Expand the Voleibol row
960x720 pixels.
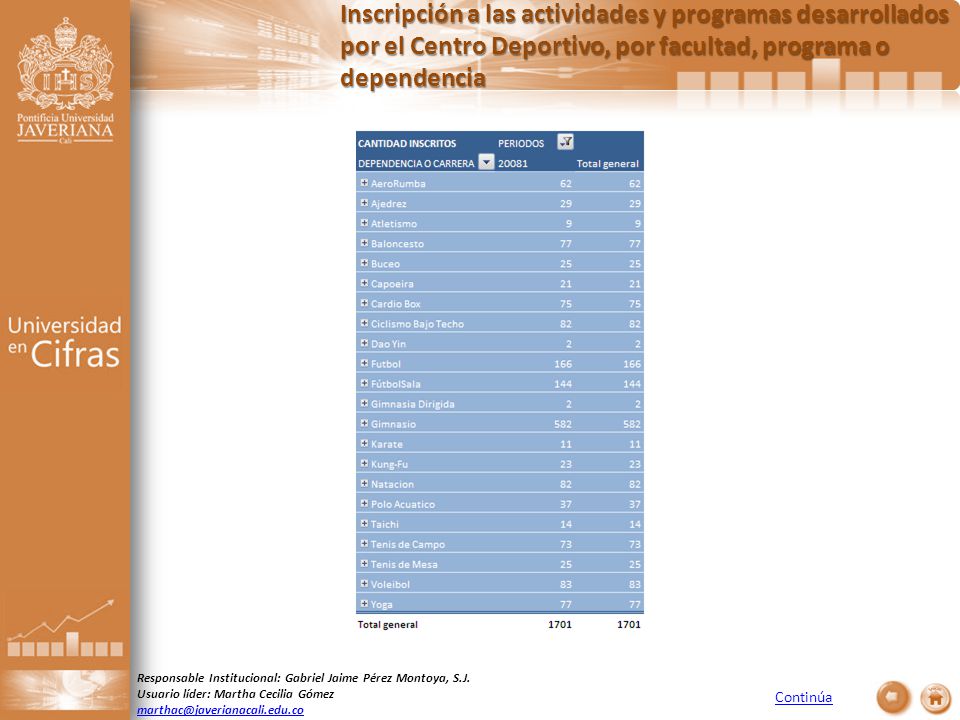click(x=364, y=583)
